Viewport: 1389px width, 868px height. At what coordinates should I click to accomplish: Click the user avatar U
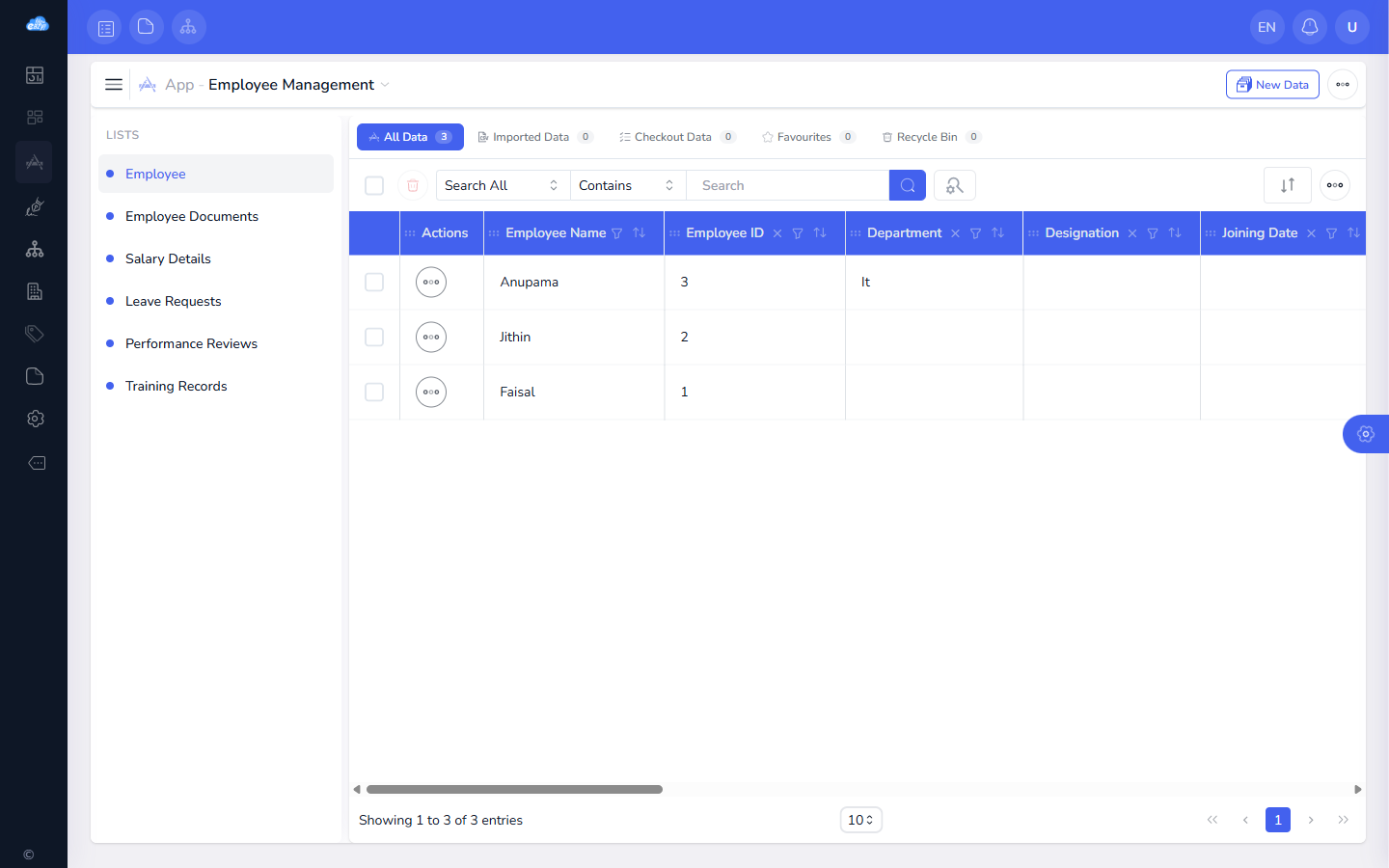(1352, 27)
